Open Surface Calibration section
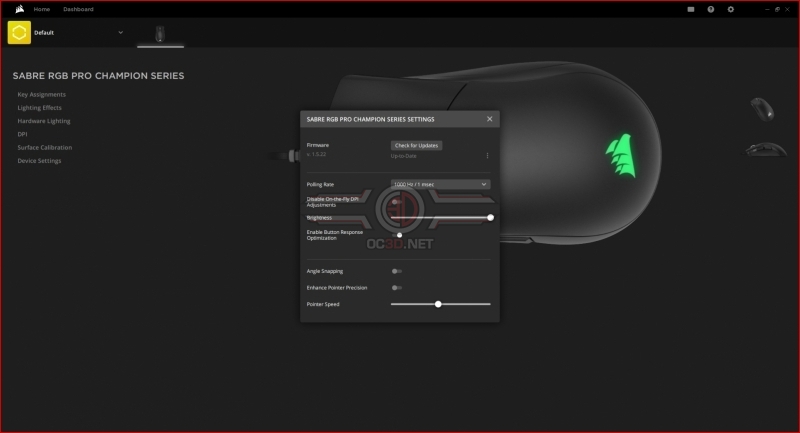Viewport: 800px width, 433px height. click(44, 147)
